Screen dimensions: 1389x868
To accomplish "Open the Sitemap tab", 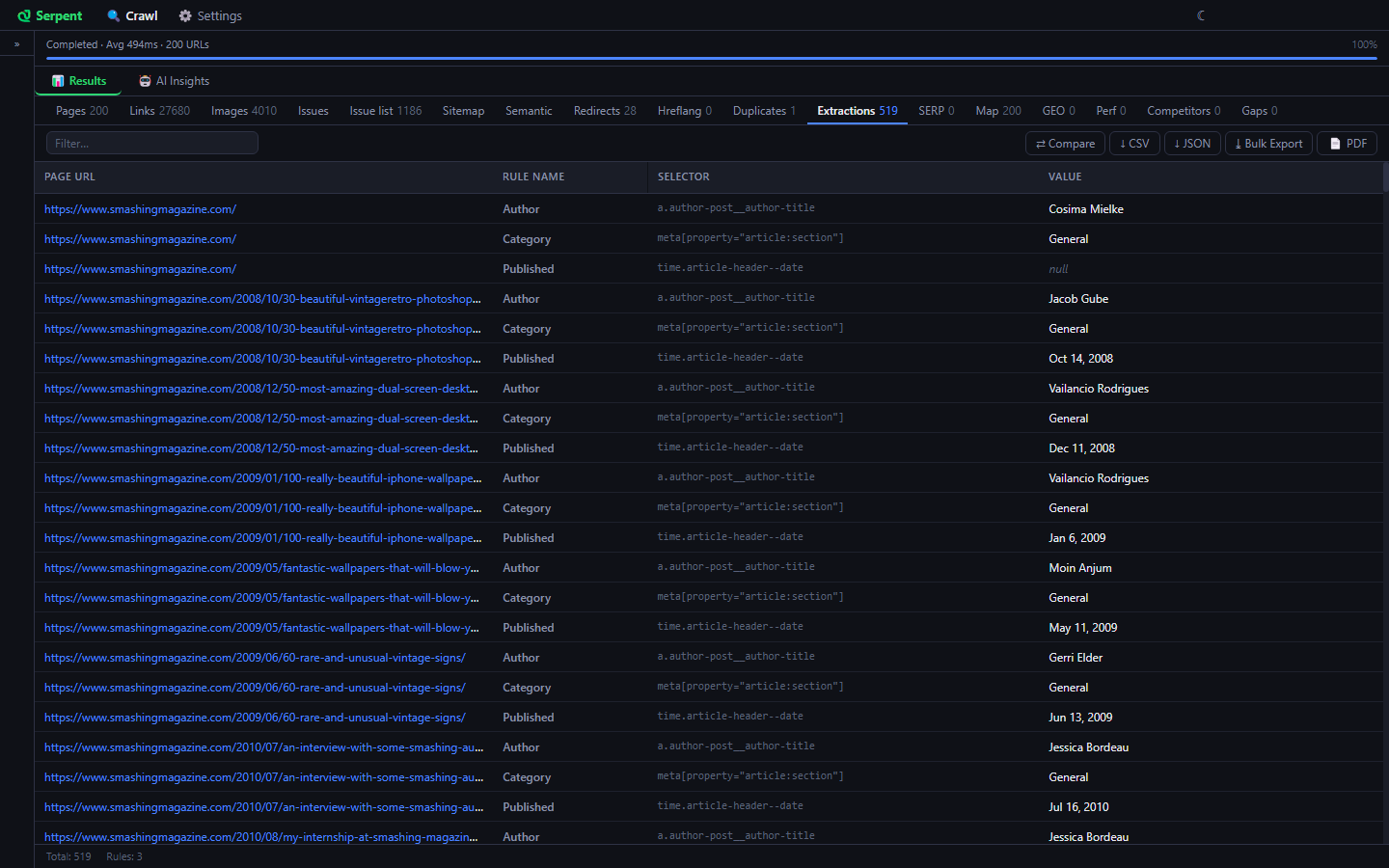I will (463, 111).
